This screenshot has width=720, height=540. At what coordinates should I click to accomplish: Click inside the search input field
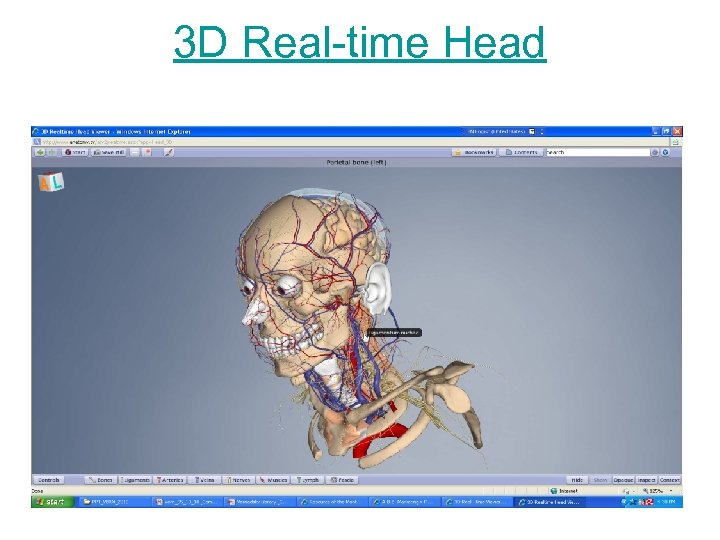(597, 152)
